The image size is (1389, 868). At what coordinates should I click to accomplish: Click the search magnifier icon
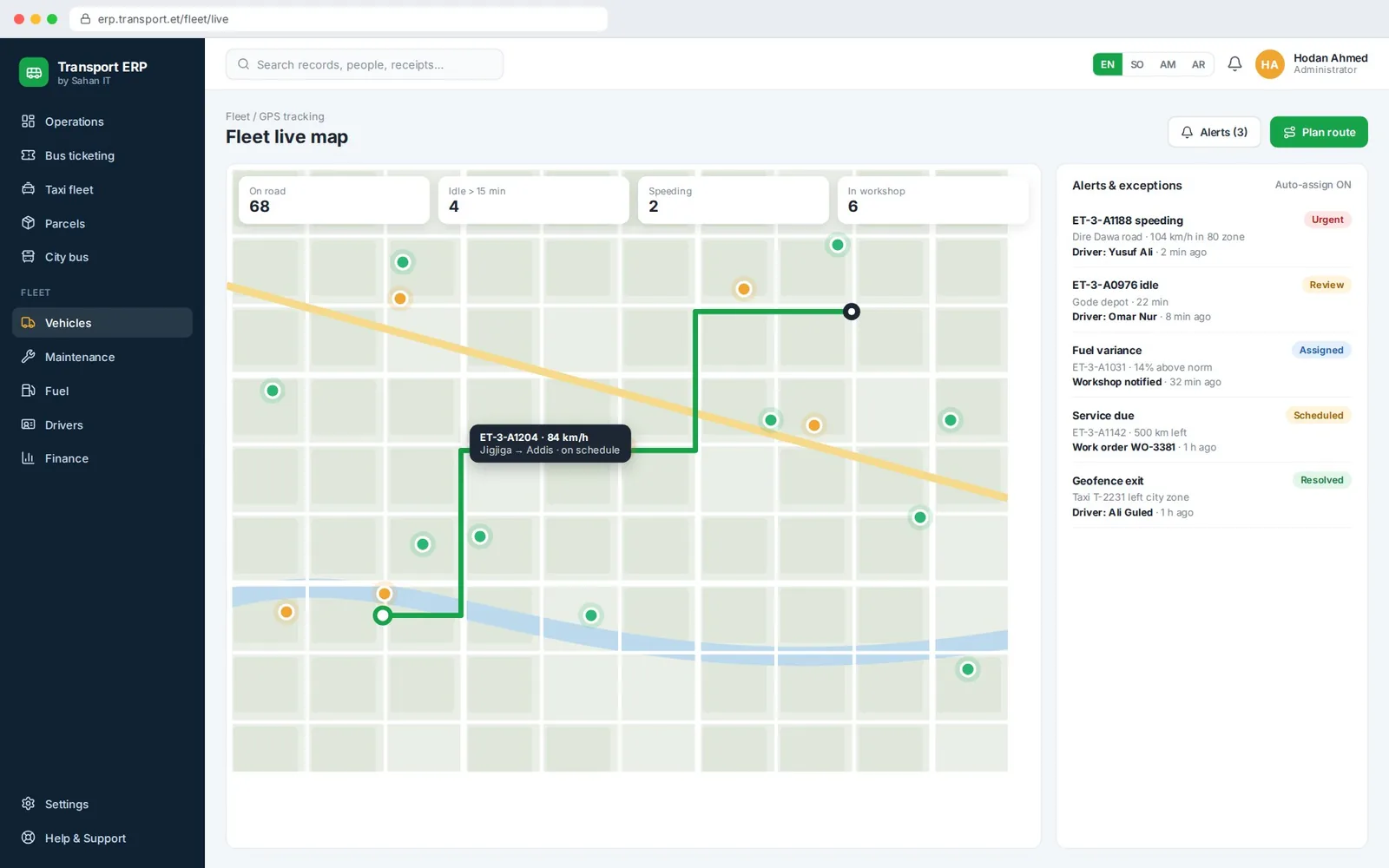tap(244, 64)
